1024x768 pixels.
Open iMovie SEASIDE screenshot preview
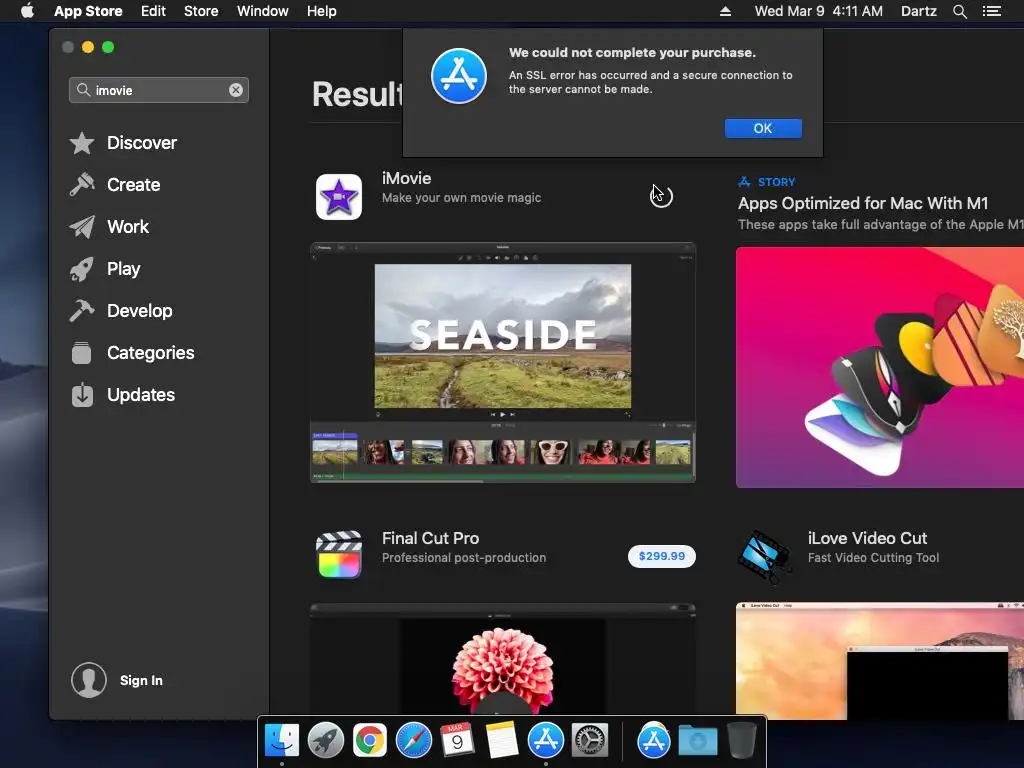[x=503, y=362]
